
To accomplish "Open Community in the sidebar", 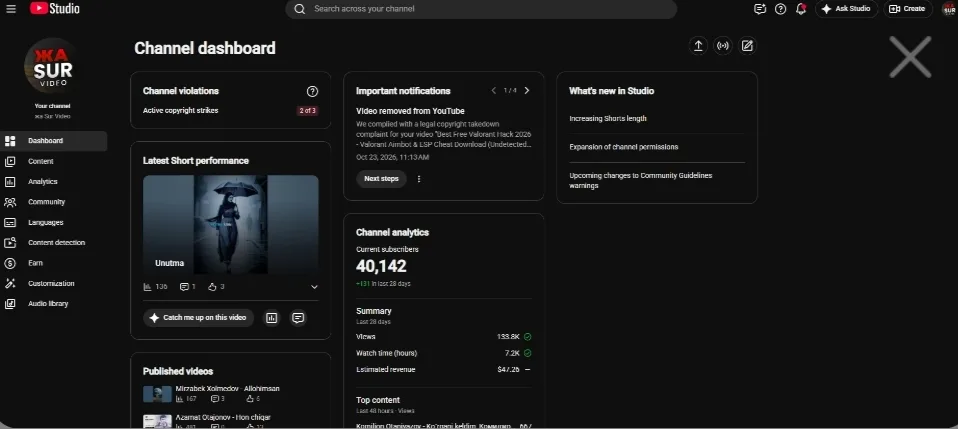I will coord(54,202).
